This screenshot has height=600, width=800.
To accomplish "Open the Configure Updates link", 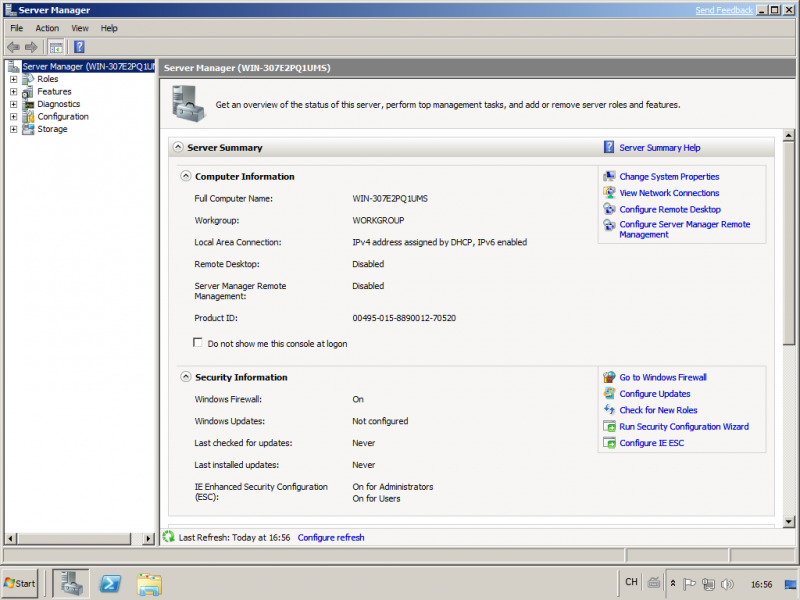I will (655, 393).
